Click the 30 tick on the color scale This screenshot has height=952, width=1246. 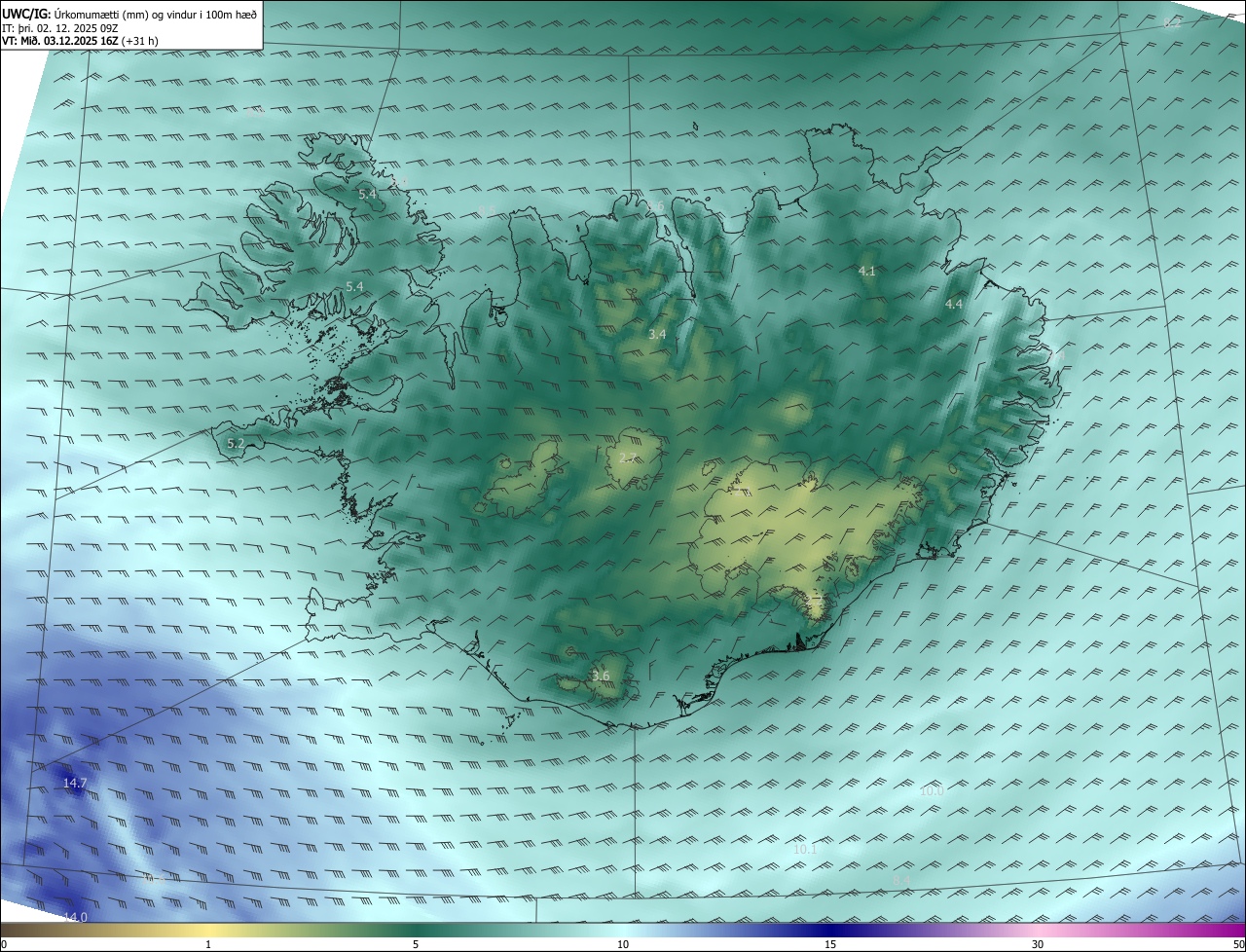point(1038,944)
